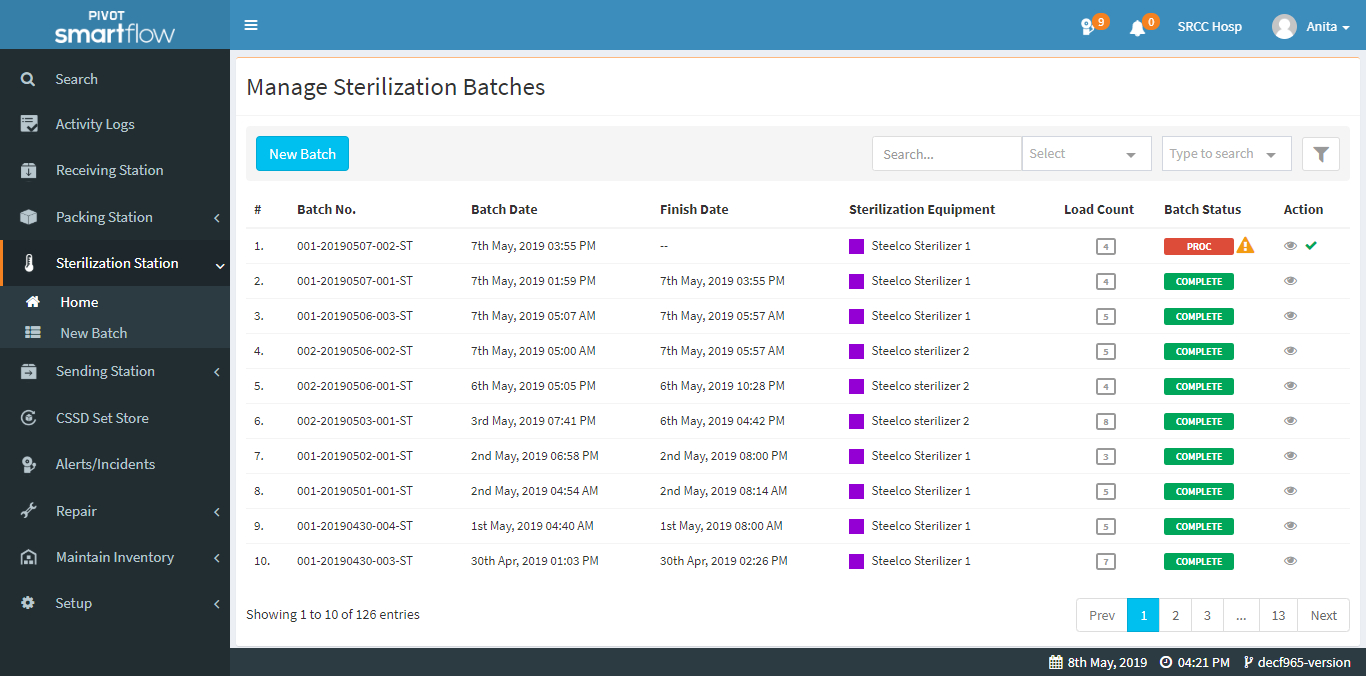The height and width of the screenshot is (676, 1366).
Task: Sort by Batch Date column header
Action: (504, 210)
